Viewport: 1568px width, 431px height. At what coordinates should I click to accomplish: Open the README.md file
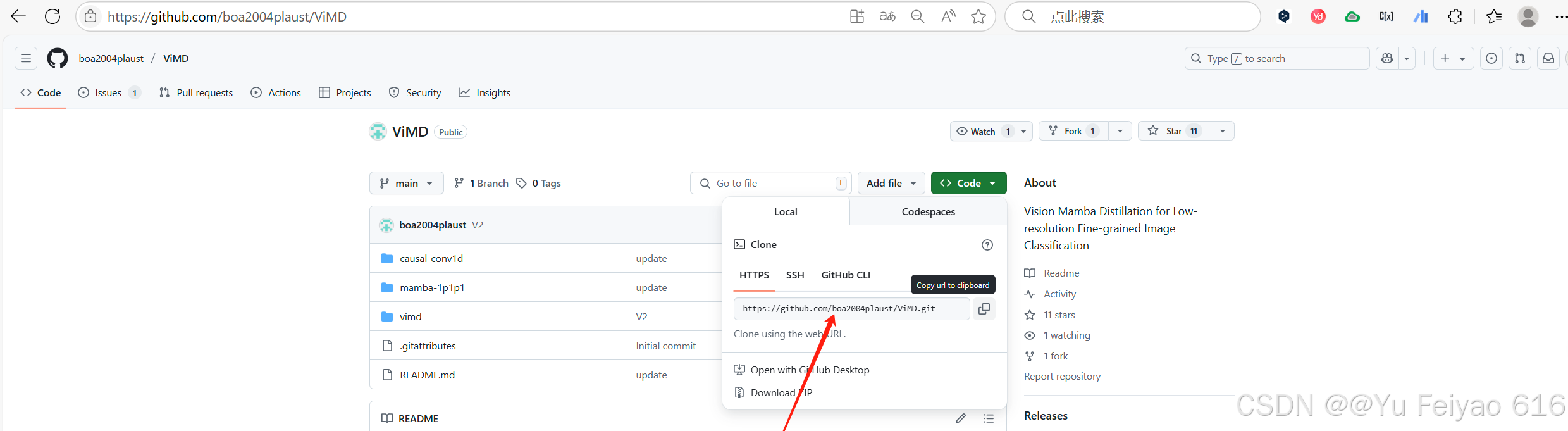427,375
